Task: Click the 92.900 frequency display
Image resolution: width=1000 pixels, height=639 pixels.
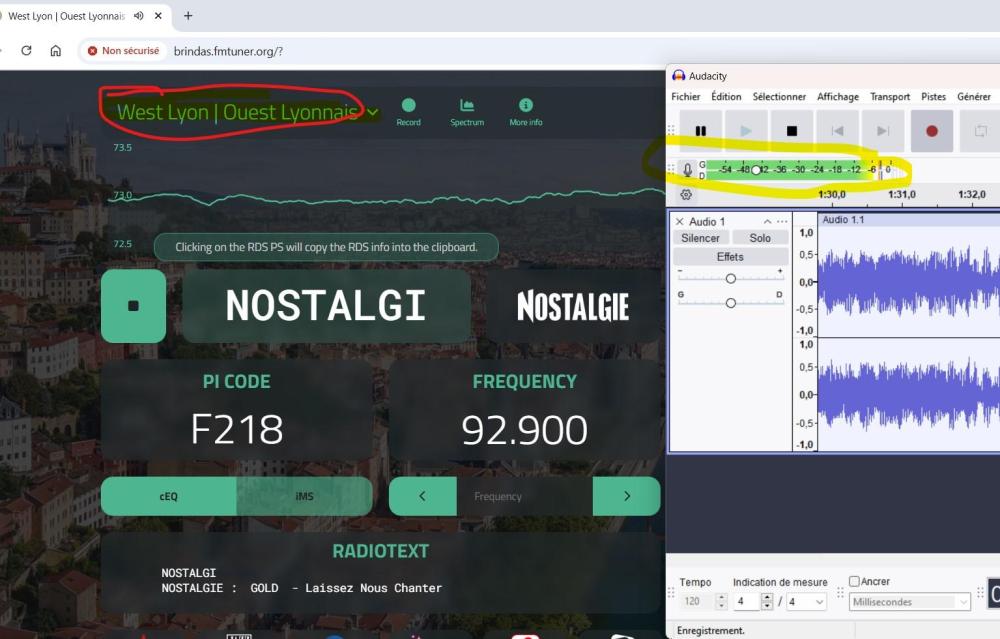Action: pyautogui.click(x=524, y=430)
